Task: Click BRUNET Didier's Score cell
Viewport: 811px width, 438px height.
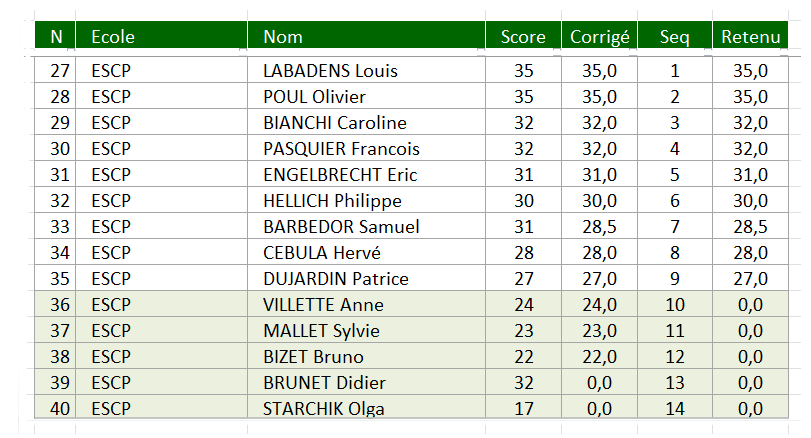Action: 523,383
